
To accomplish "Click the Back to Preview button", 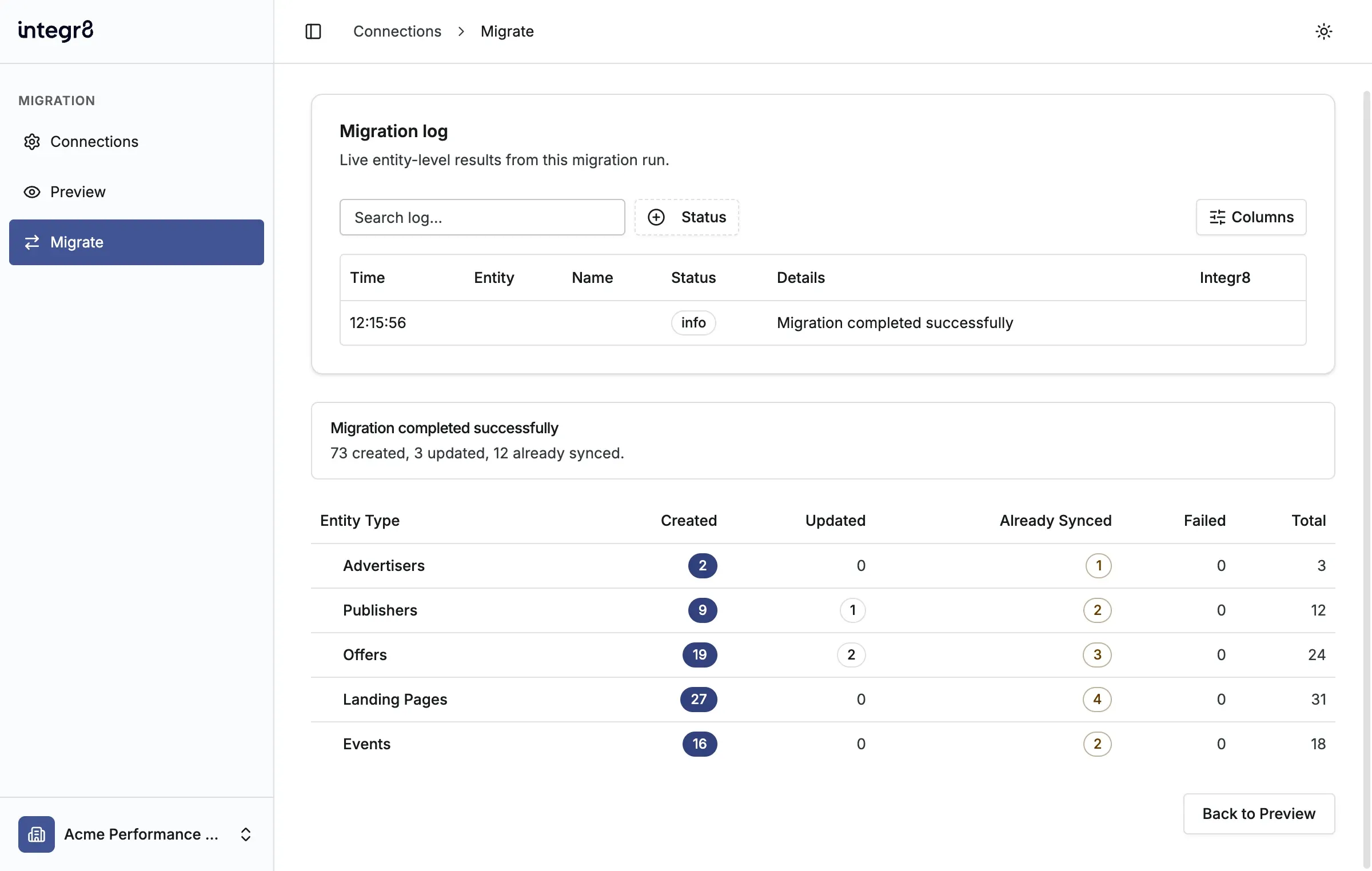I will [1259, 814].
